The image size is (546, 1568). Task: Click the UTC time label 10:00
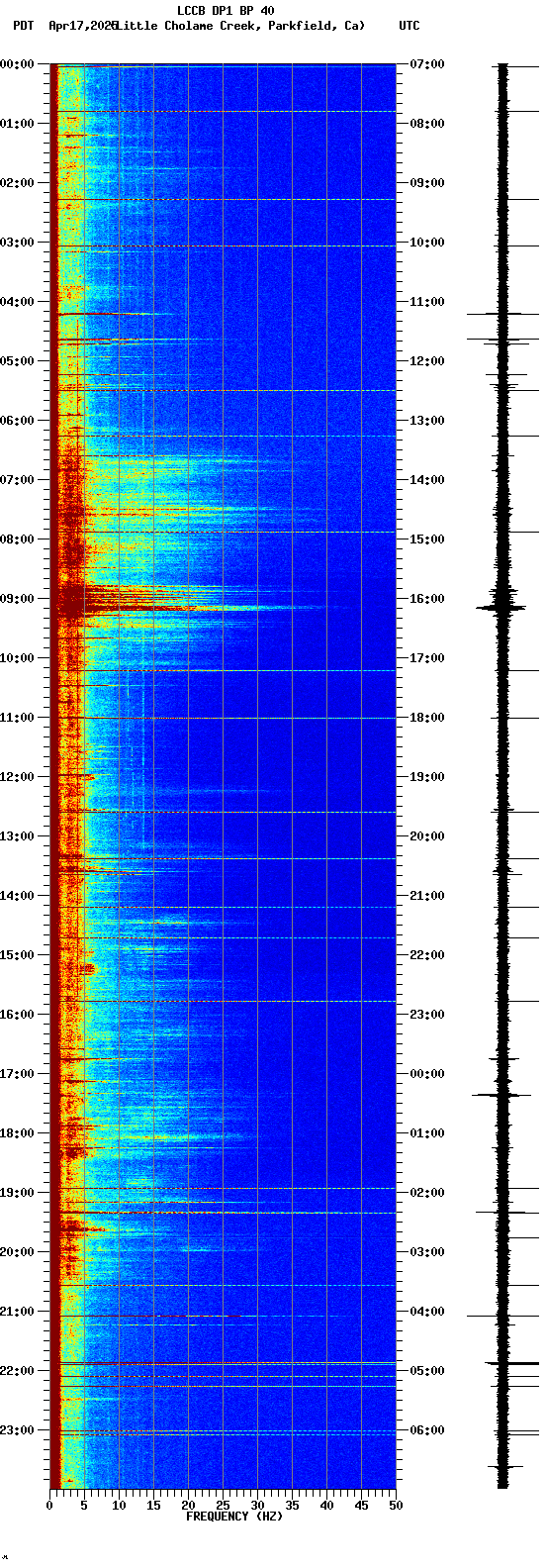(x=426, y=243)
